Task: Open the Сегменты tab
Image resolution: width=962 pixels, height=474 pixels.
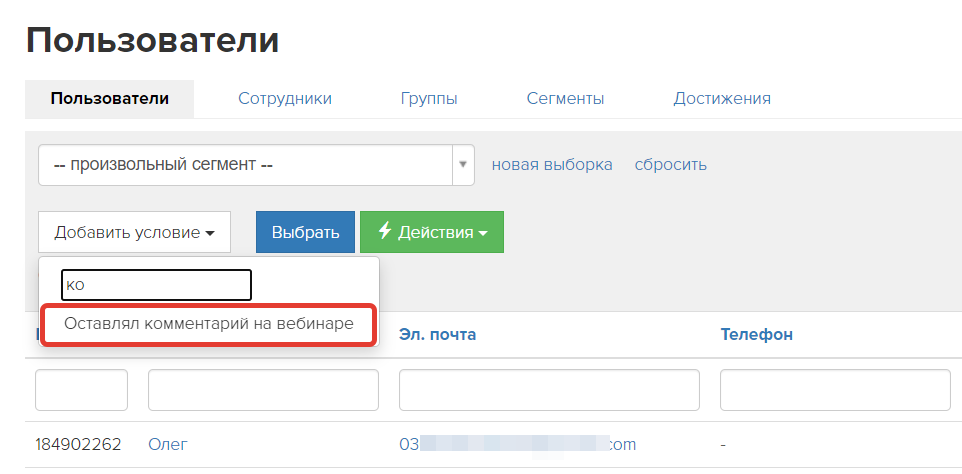Action: tap(565, 99)
